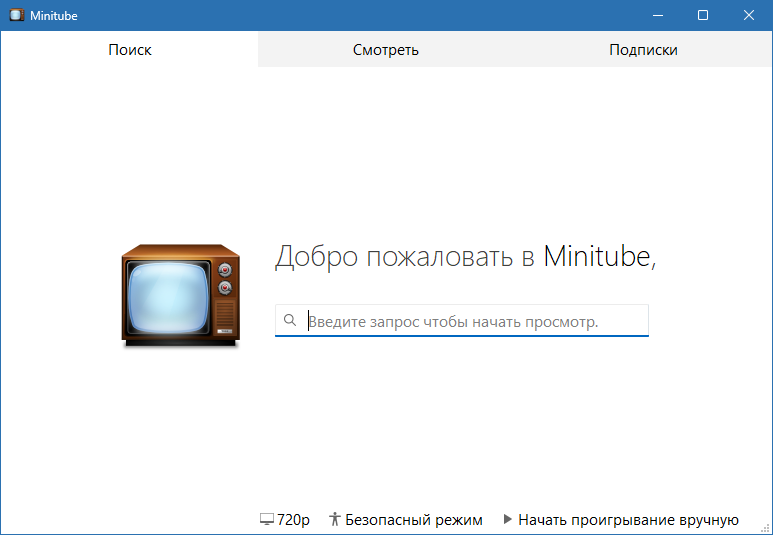Screen dimensions: 773x535
Task: Click the retro TV Minitube logo
Action: 181,295
